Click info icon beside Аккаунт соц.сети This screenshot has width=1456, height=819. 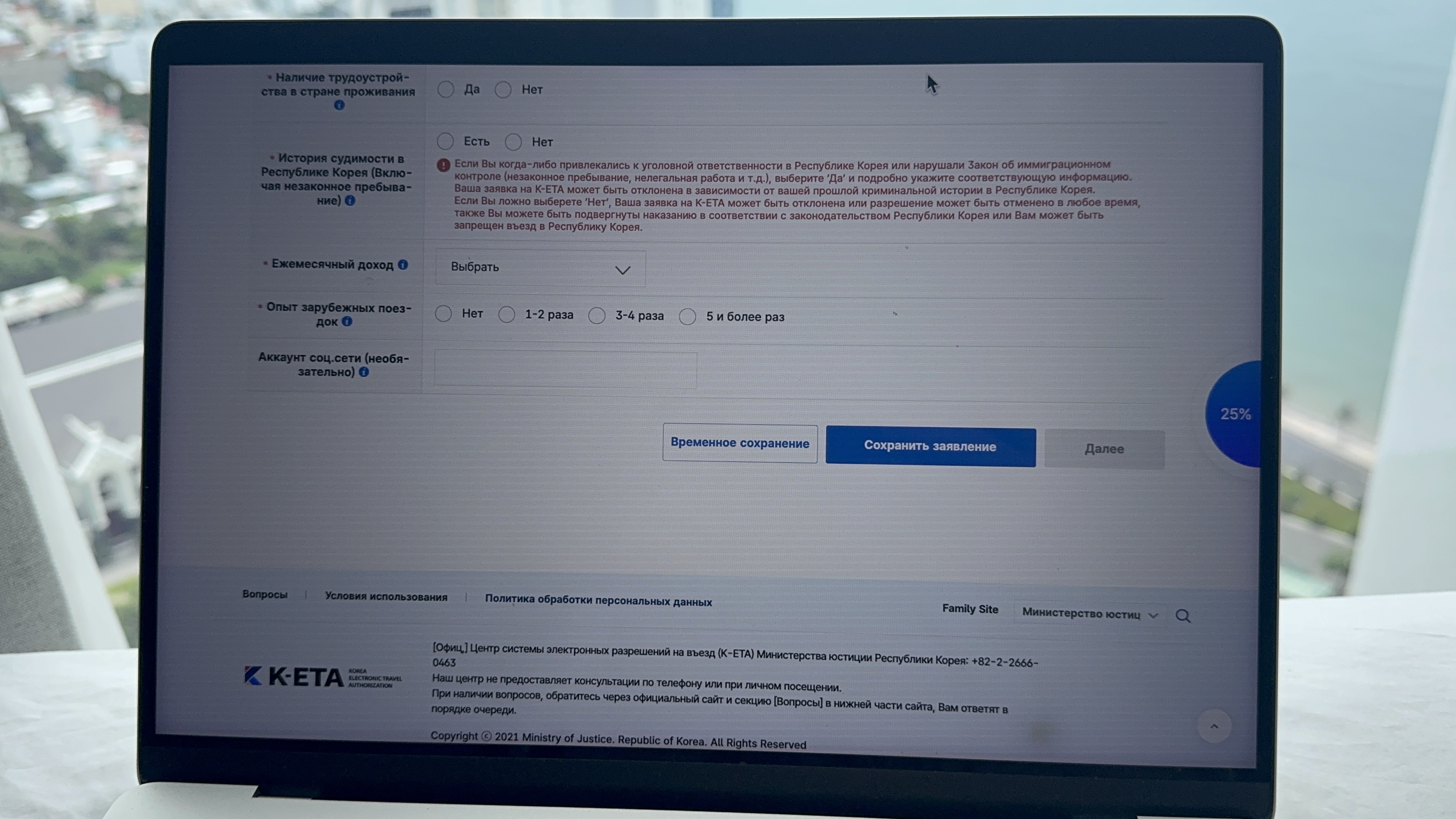pyautogui.click(x=364, y=372)
